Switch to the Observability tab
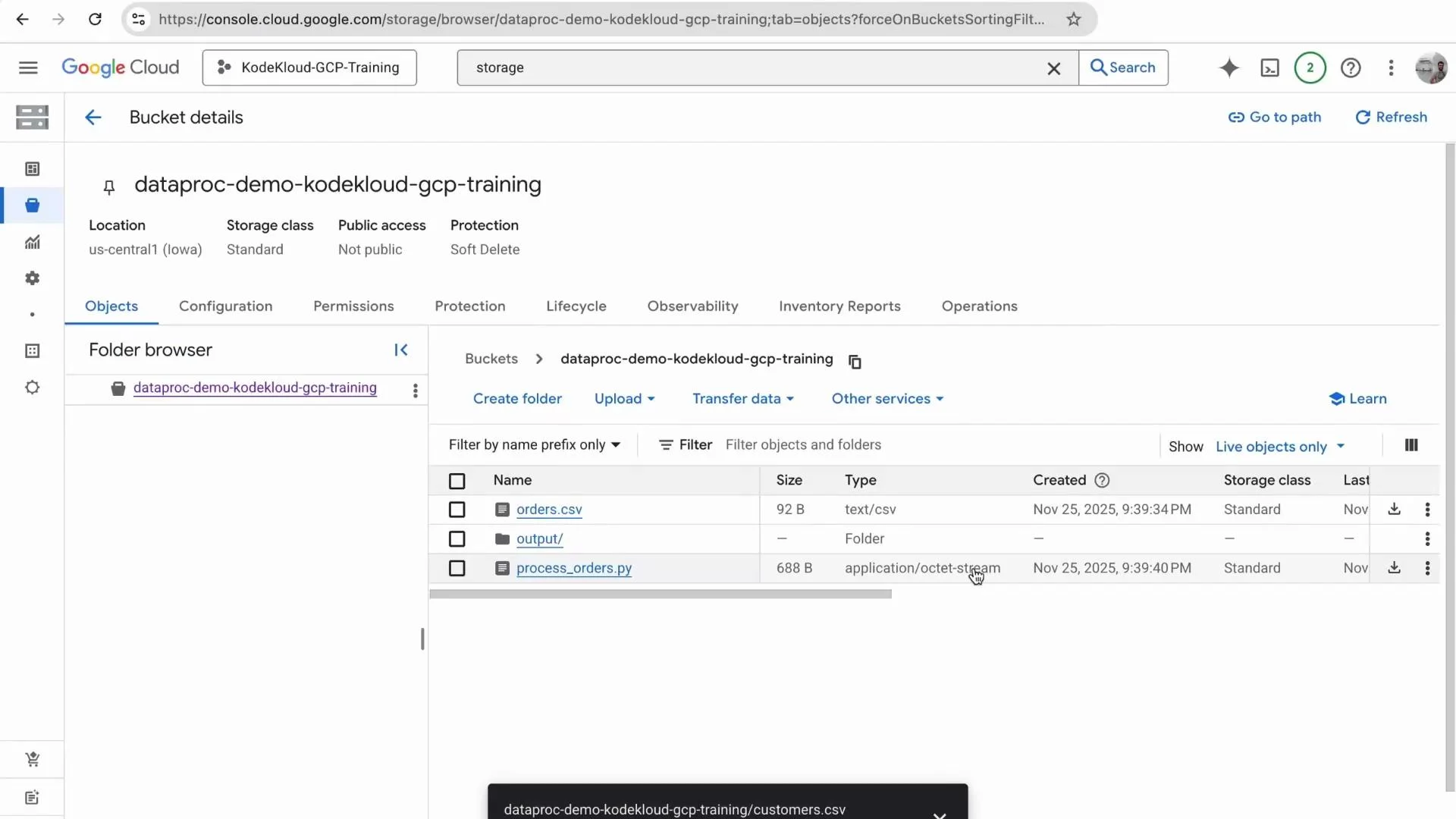Image resolution: width=1456 pixels, height=819 pixels. pos(692,306)
